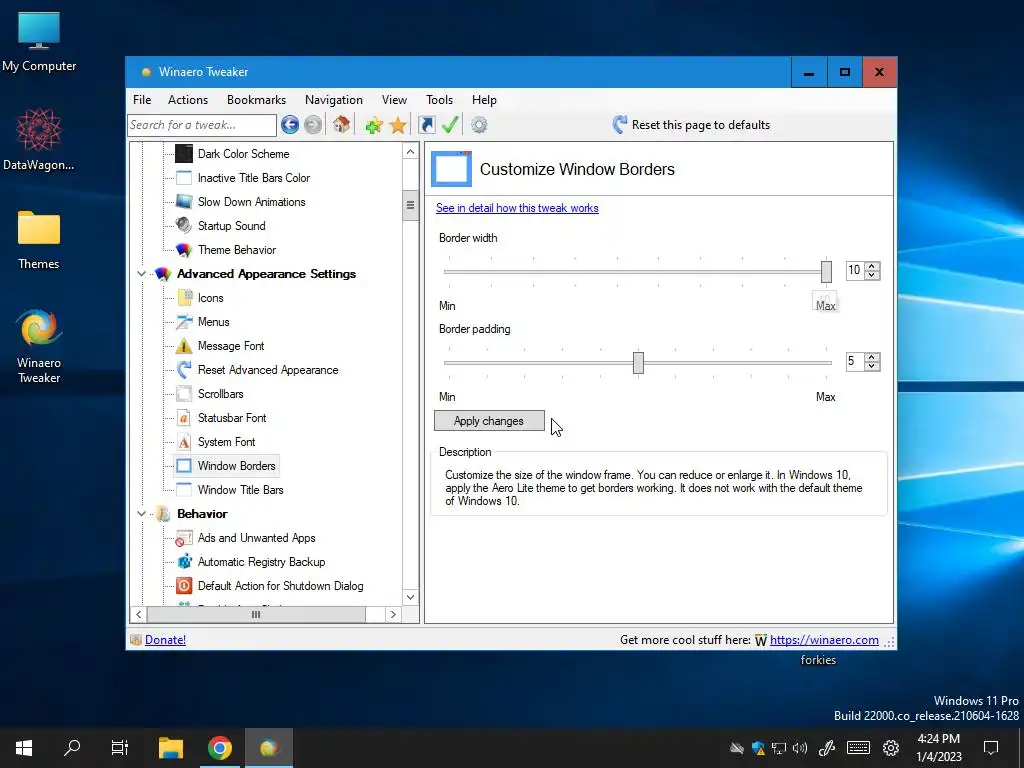Open System Font tweak

click(226, 442)
